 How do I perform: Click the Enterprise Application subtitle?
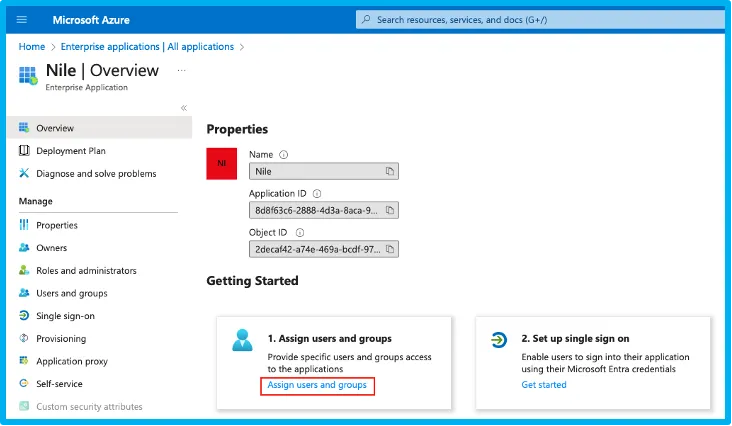point(86,88)
